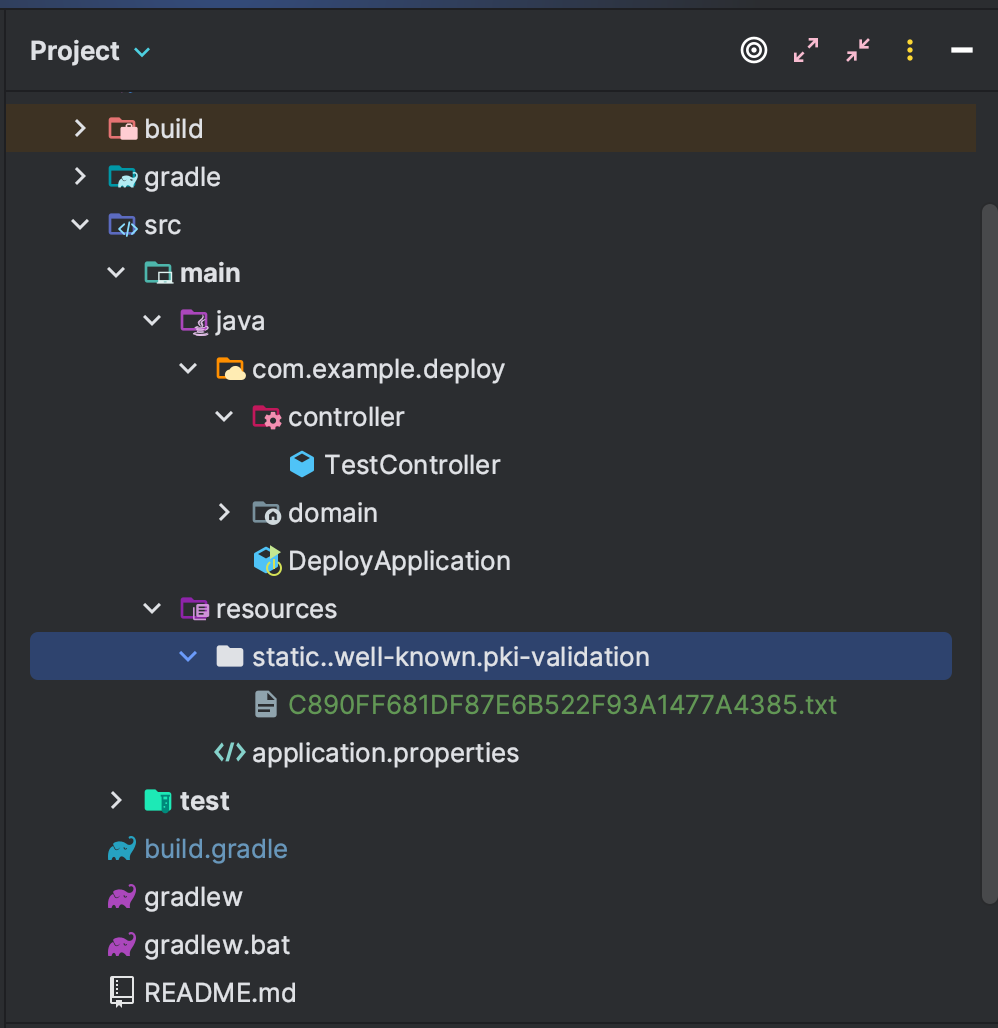Open the Project view dropdown

pos(142,52)
